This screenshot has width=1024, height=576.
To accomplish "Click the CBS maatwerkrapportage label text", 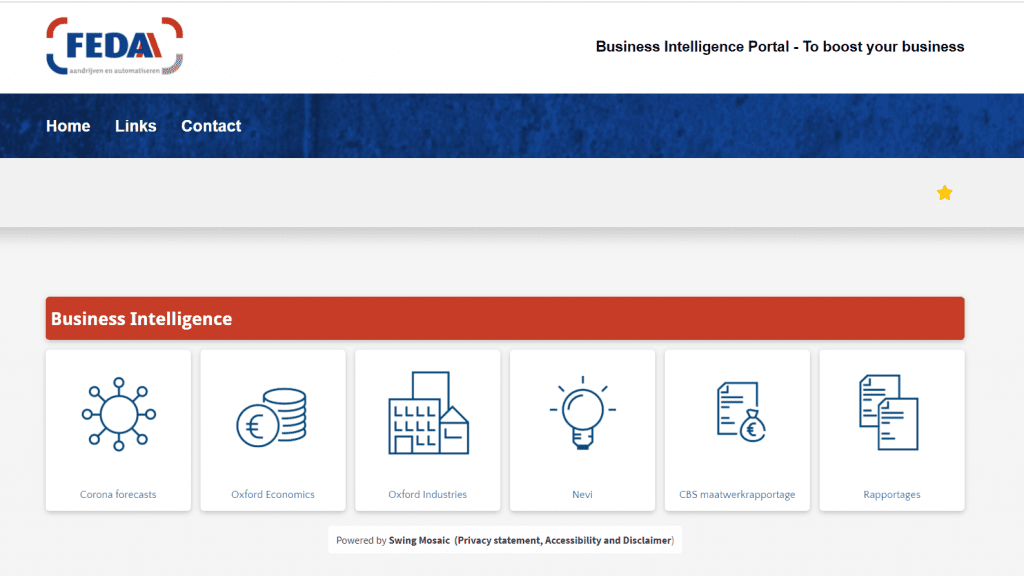I will [x=737, y=495].
